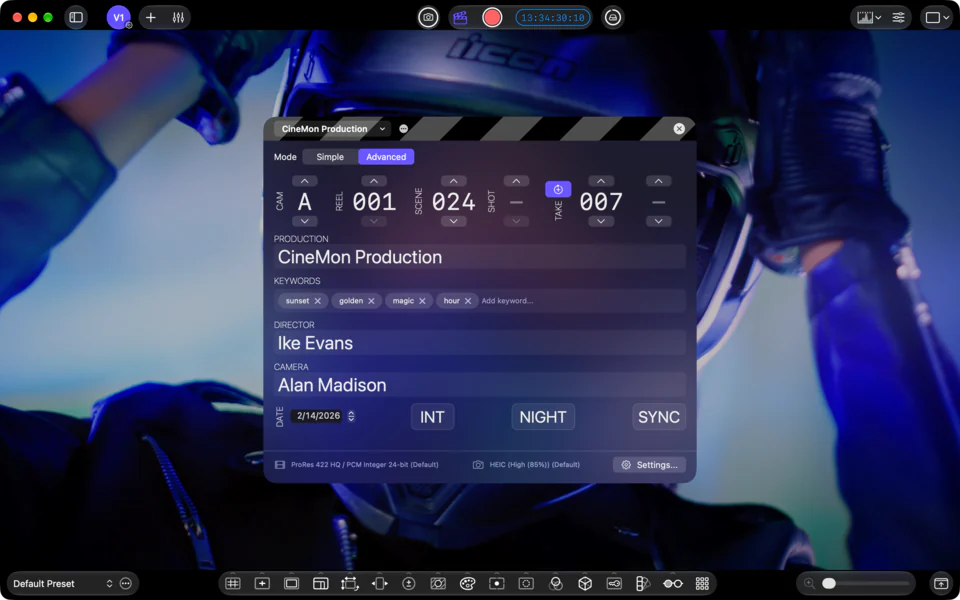This screenshot has width=960, height=600.
Task: Toggle the RGB channels overlapping circles tool
Action: pyautogui.click(x=556, y=583)
